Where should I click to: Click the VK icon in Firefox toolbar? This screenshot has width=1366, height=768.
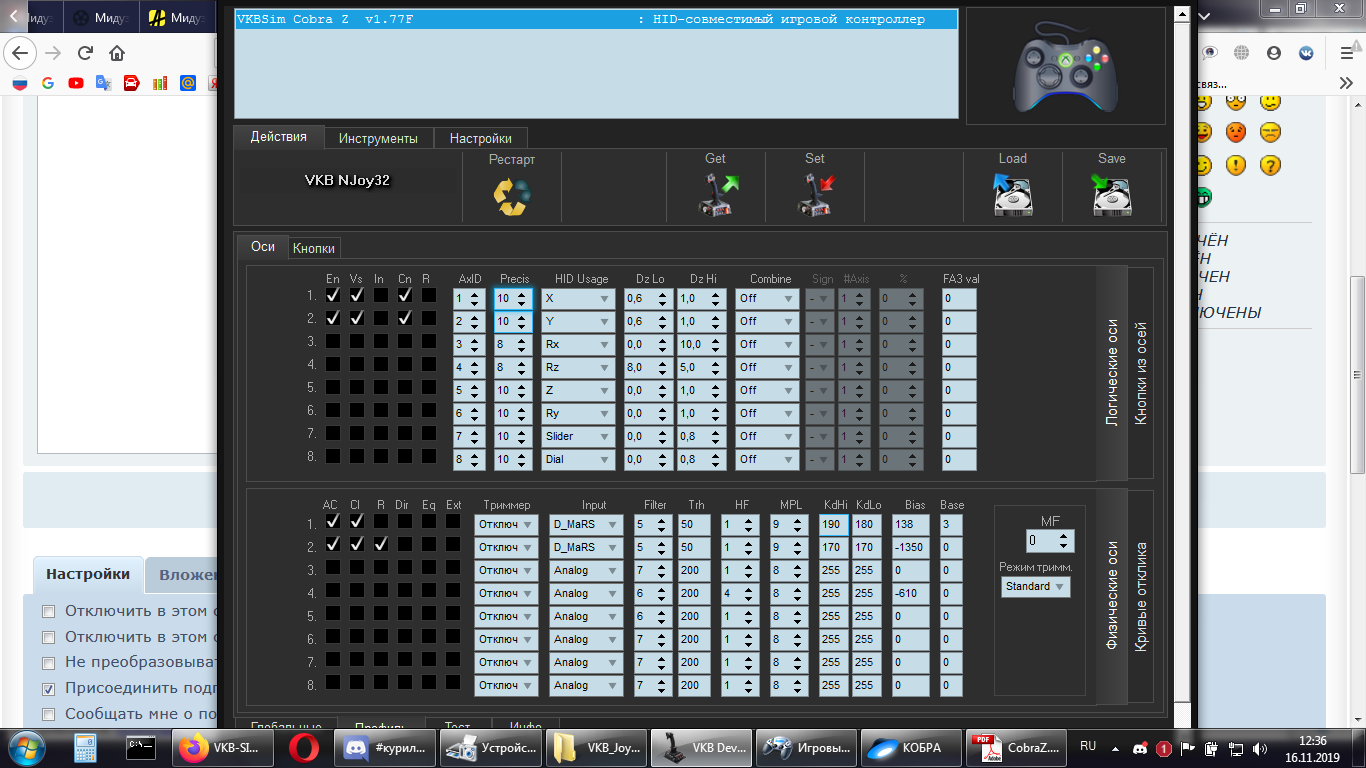coord(1306,53)
